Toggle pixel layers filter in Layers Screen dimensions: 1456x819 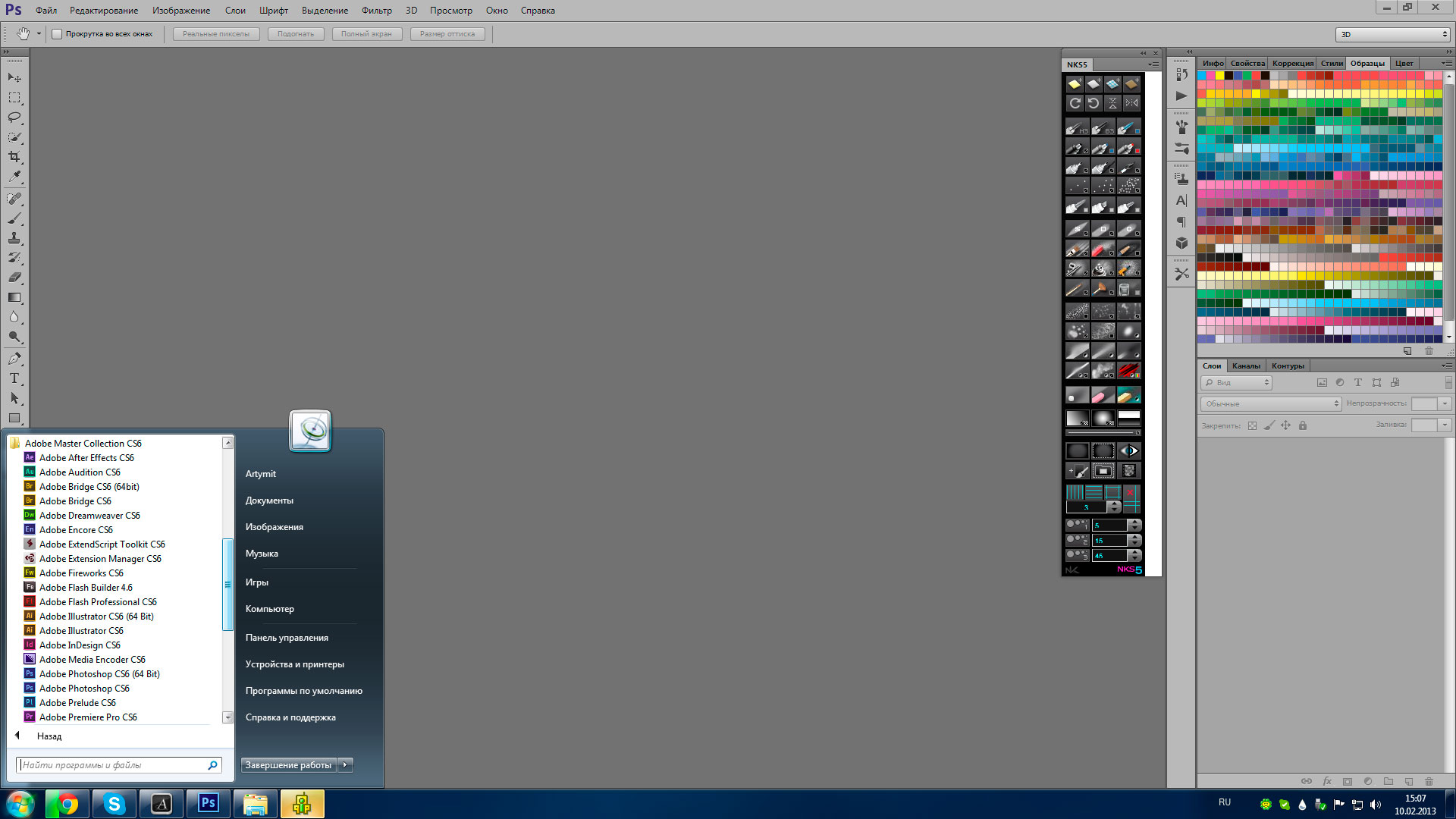coord(1322,383)
